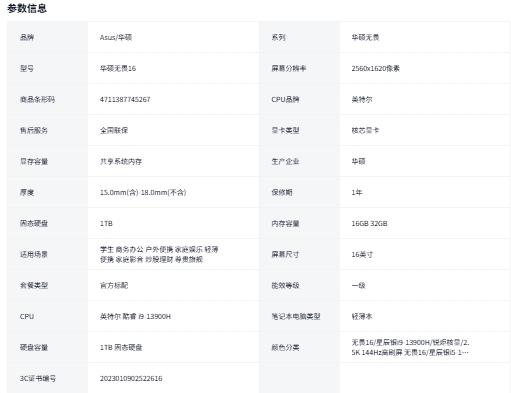
Task: Select the 适用场景 label
Action: tap(34, 254)
